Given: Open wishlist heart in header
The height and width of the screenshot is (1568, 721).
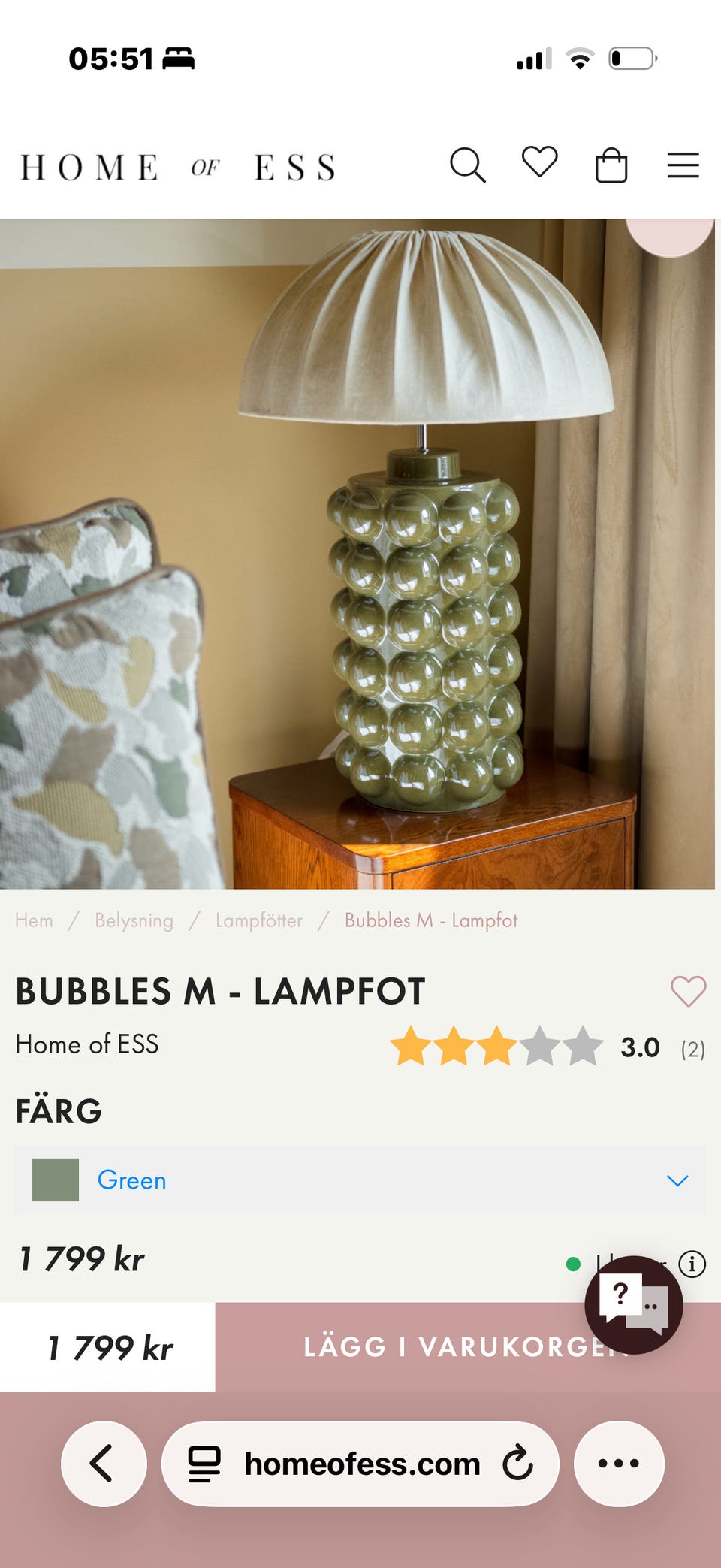Looking at the screenshot, I should (539, 162).
